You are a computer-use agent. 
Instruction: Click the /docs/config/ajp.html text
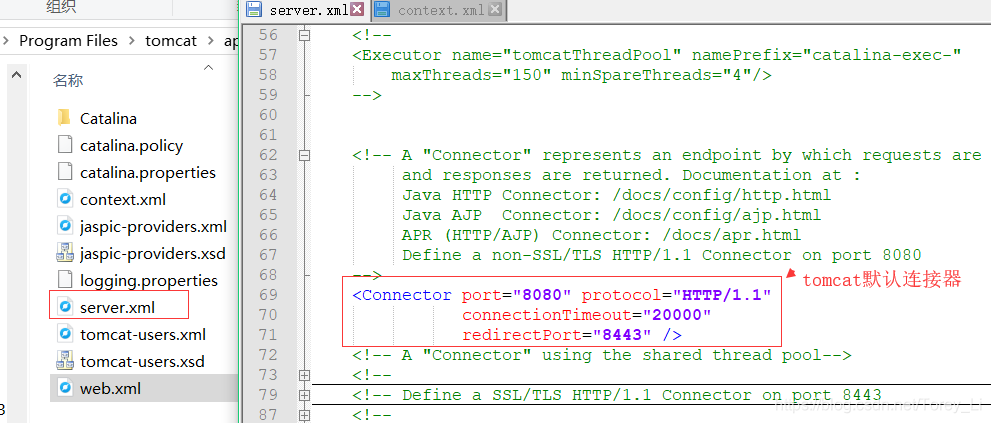click(717, 215)
